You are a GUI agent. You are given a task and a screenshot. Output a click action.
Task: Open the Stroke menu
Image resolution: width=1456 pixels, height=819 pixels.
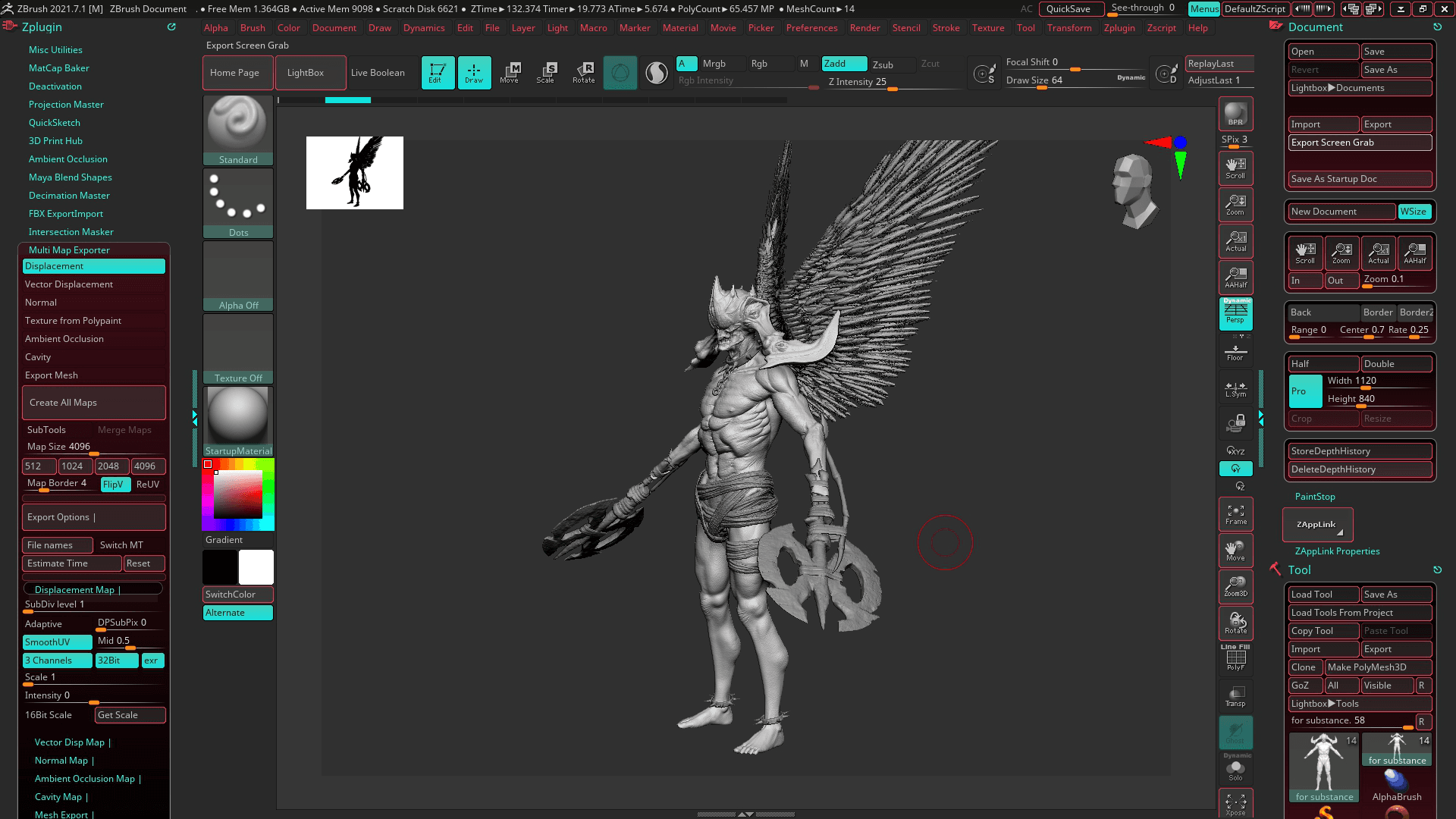click(946, 28)
